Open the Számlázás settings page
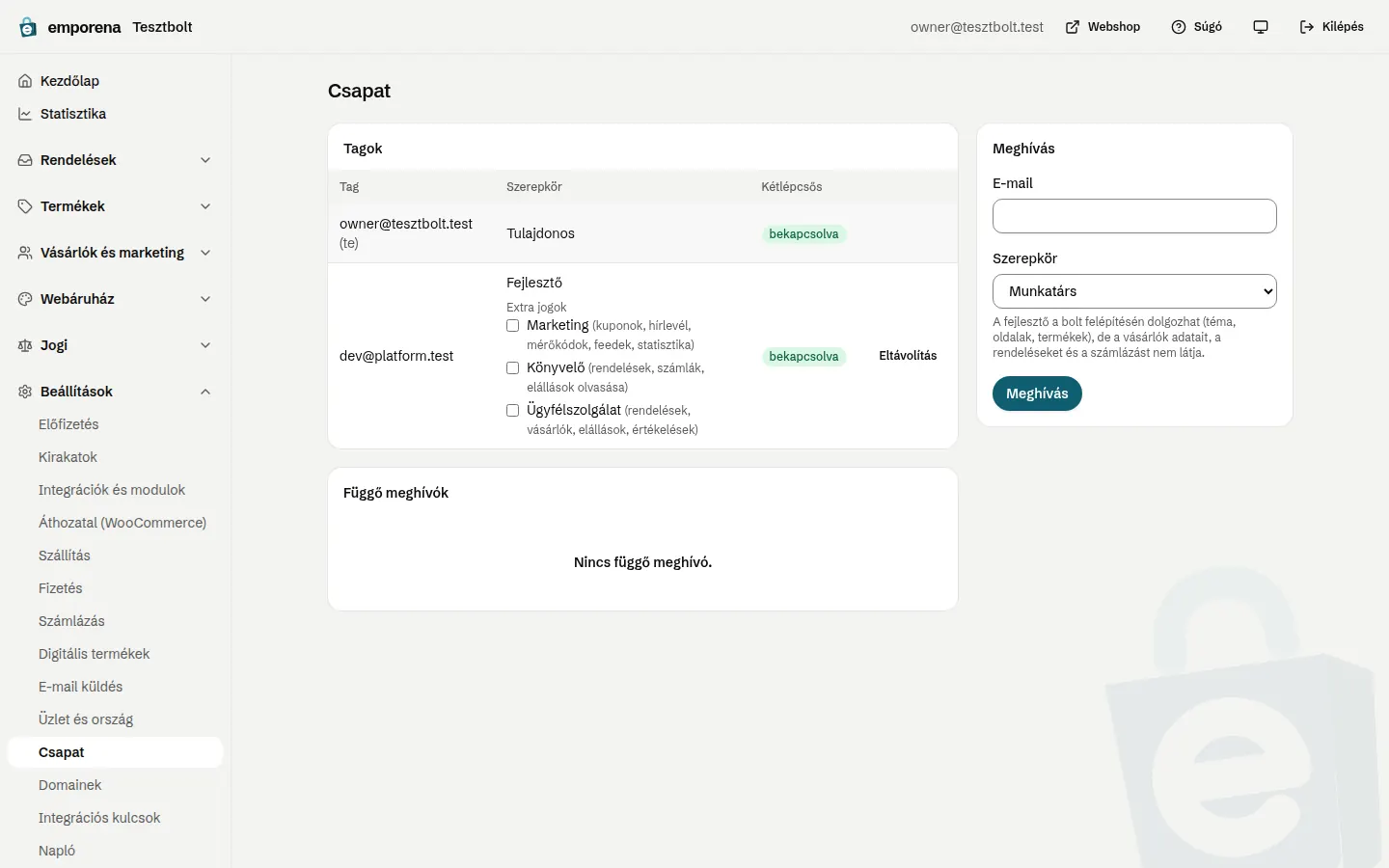The height and width of the screenshot is (868, 1389). (x=71, y=621)
